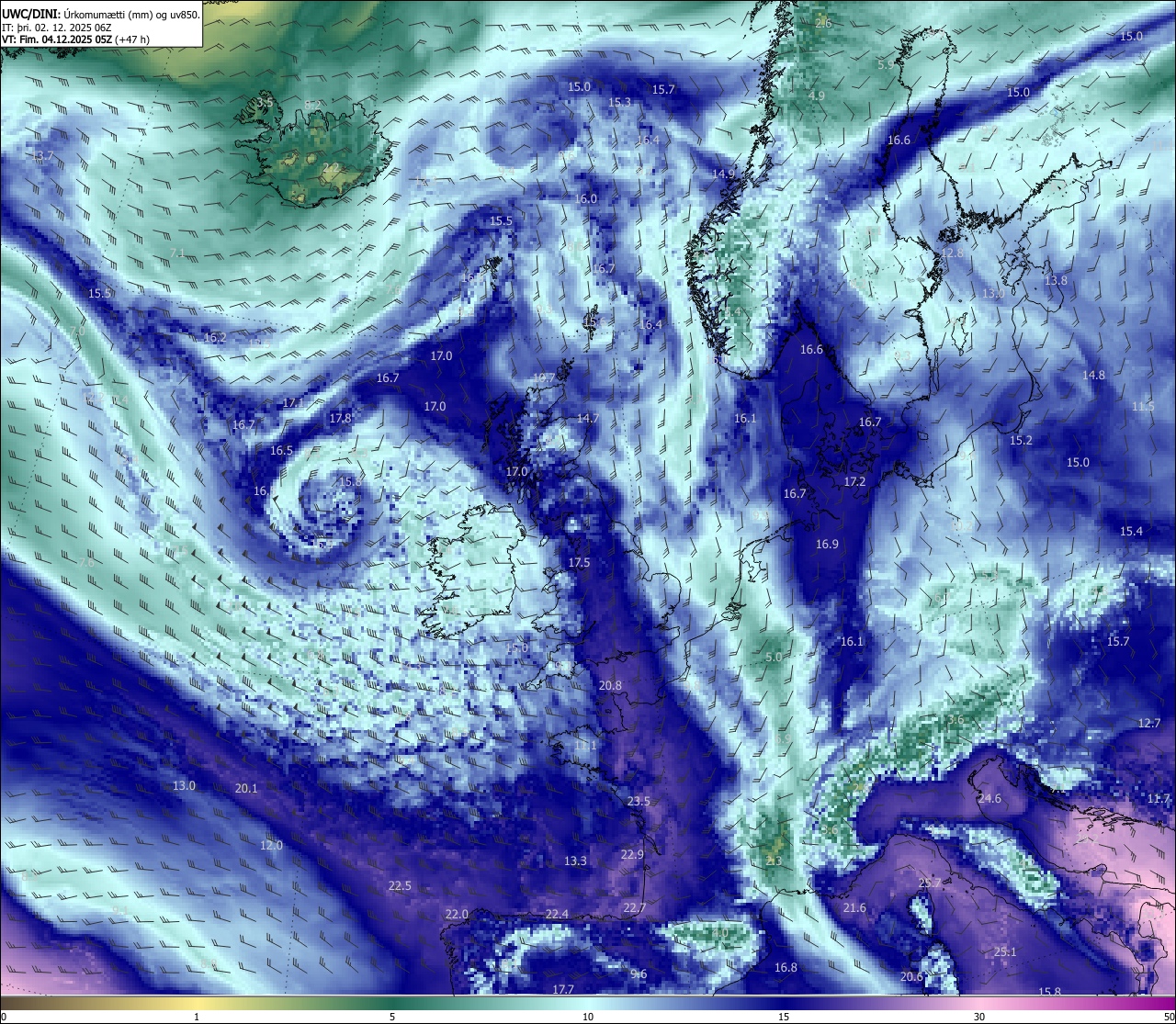This screenshot has height=1024, width=1176.
Task: Click the 1 tick label on the colour scale
Action: pyautogui.click(x=197, y=1017)
